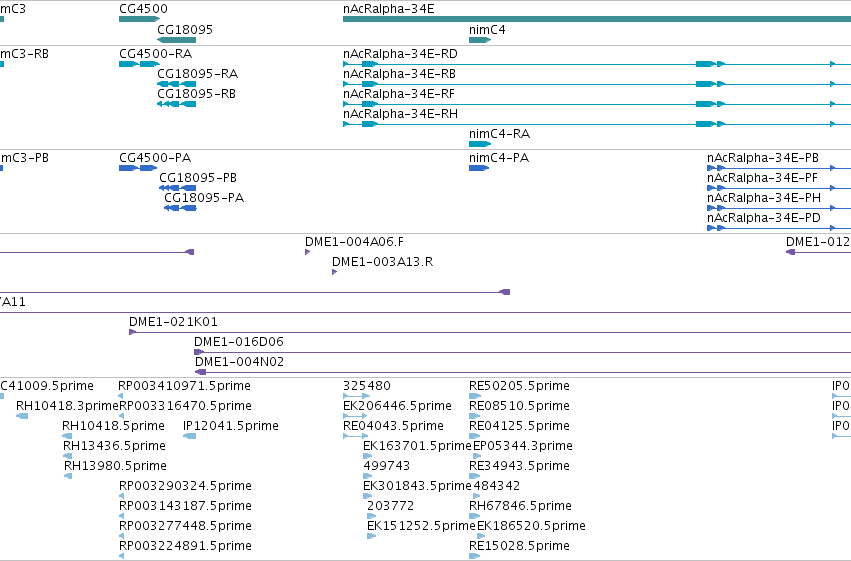851x561 pixels.
Task: Click EST RE04125.5prime
Action: click(475, 436)
